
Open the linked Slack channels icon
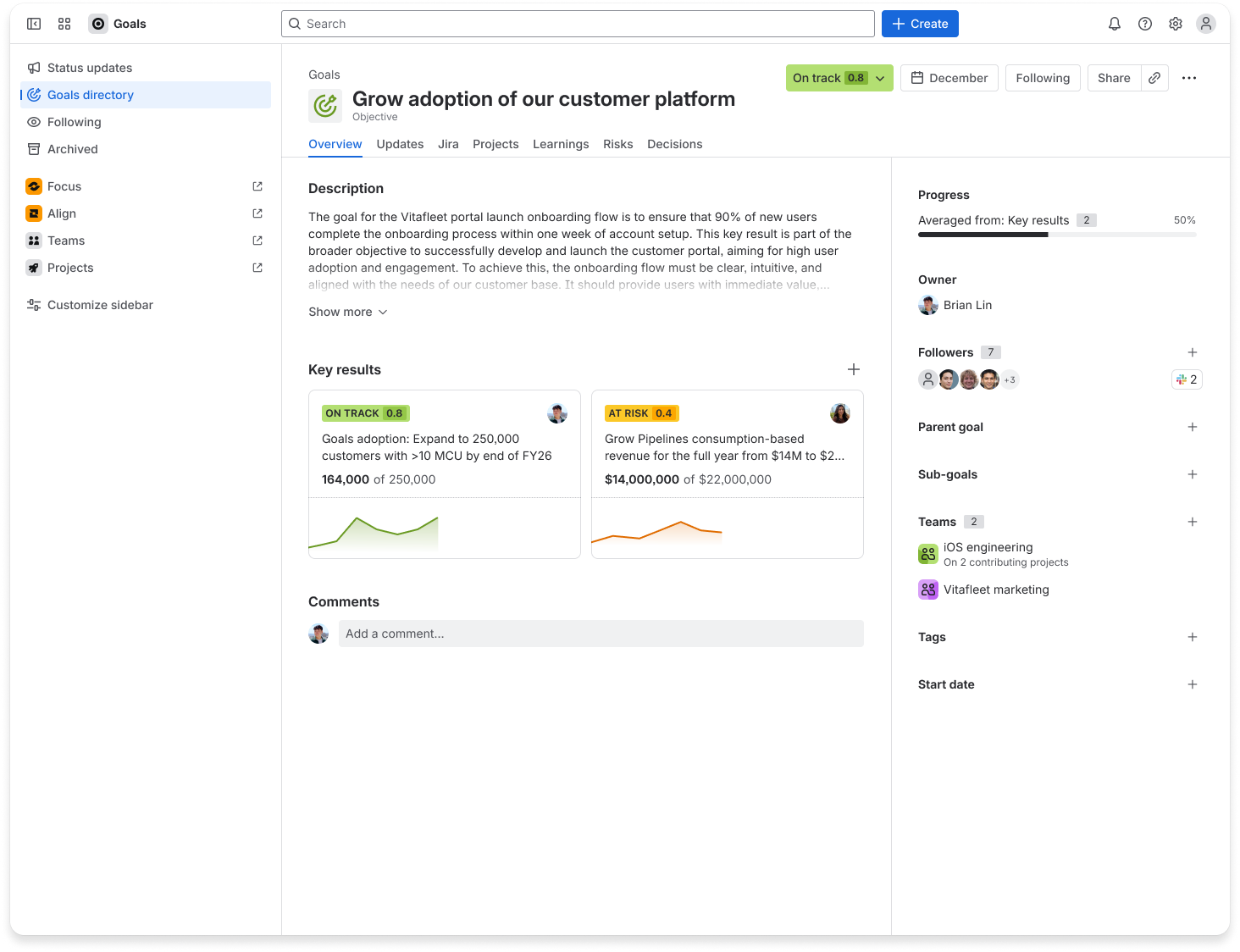click(x=1186, y=379)
